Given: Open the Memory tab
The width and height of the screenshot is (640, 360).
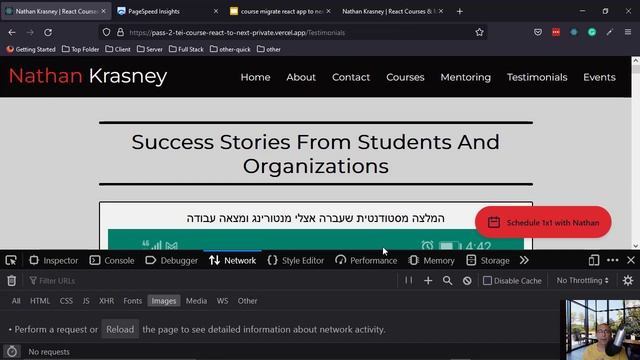Looking at the screenshot, I should tap(431, 260).
